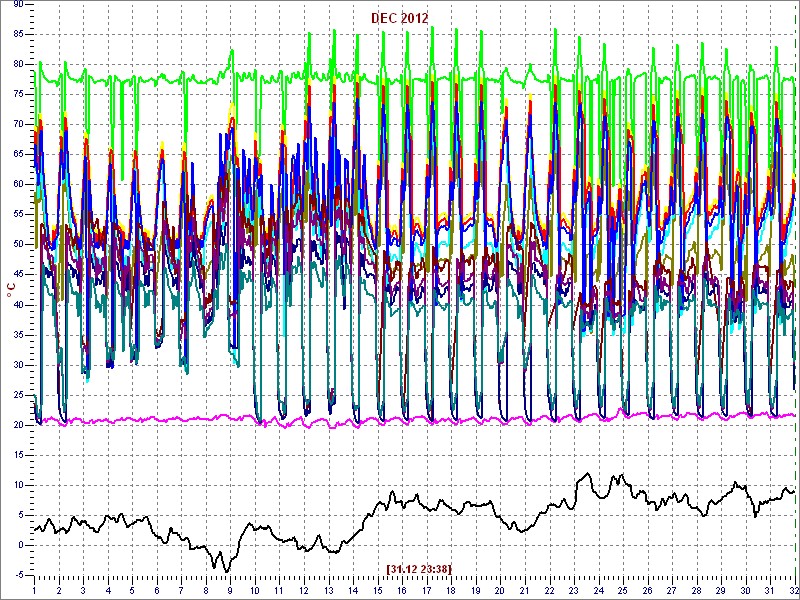Click the 90 label on the y-axis
This screenshot has height=600, width=800.
[18, 4]
